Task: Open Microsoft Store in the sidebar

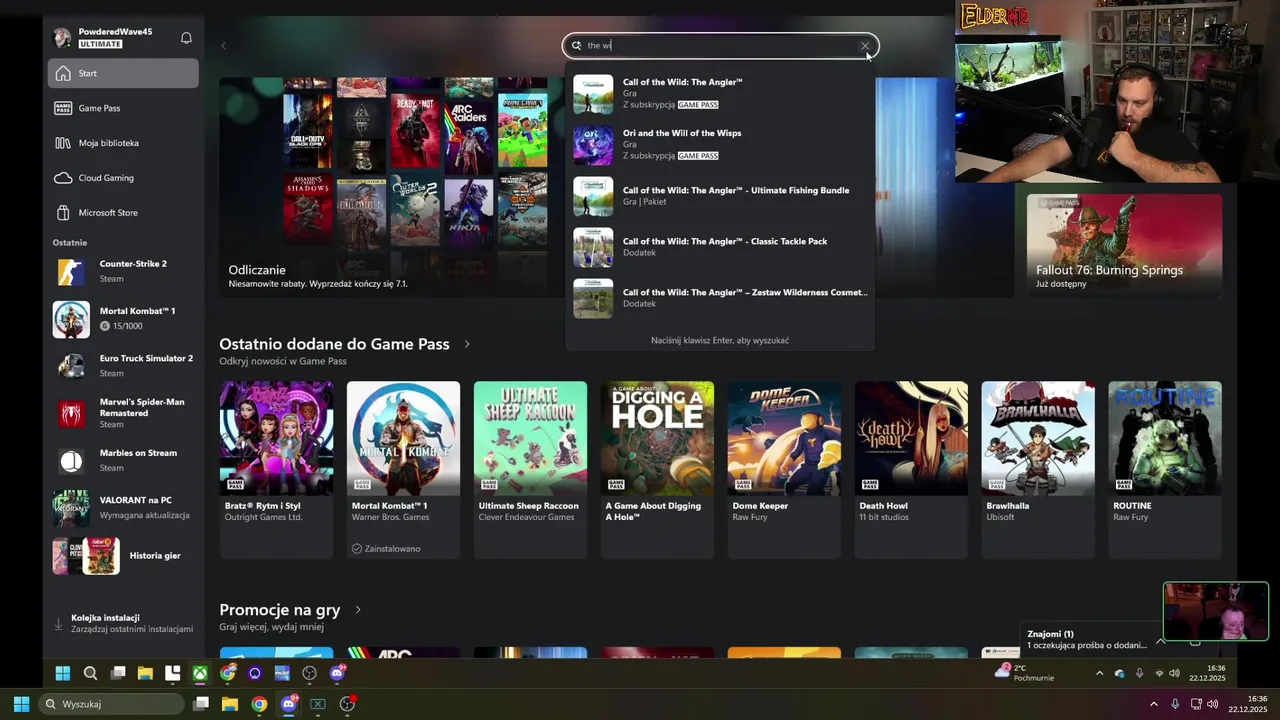Action: (x=123, y=213)
